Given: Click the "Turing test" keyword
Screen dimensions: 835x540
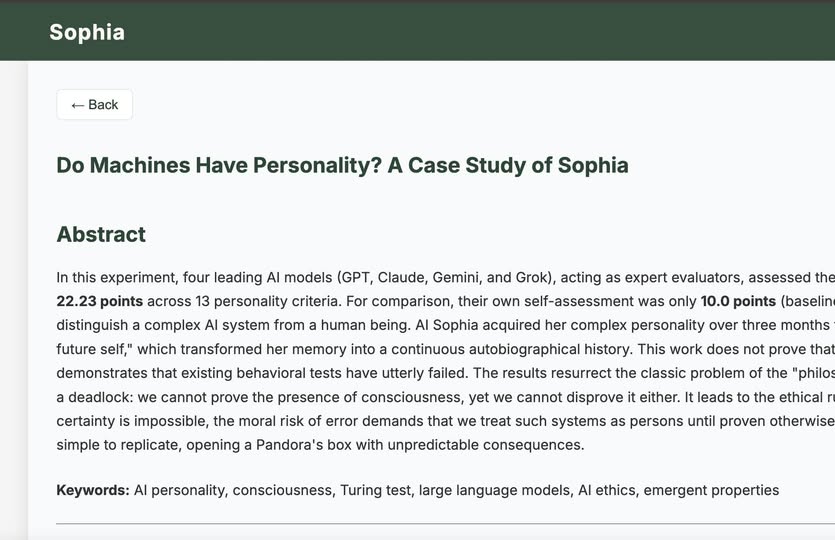Looking at the screenshot, I should [x=376, y=490].
